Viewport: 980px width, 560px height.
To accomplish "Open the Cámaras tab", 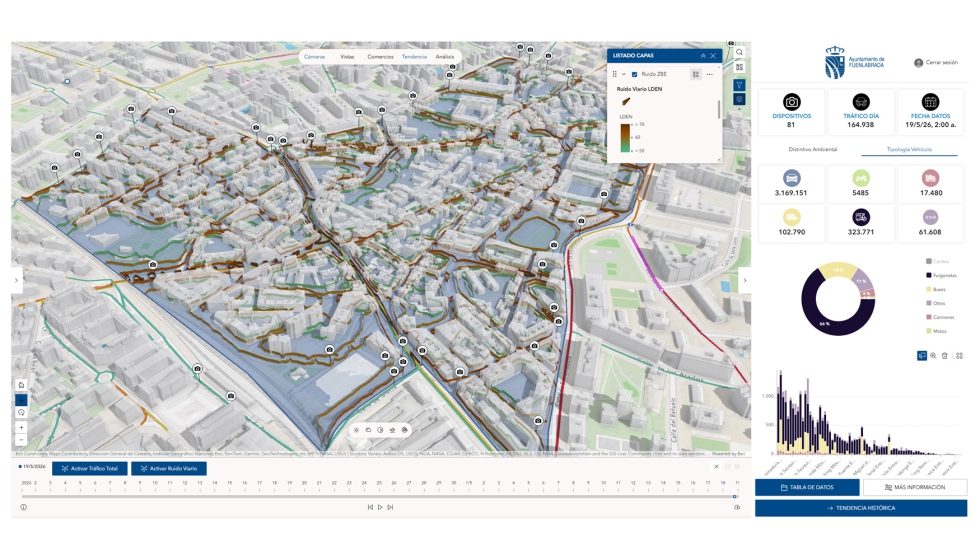I will 314,57.
